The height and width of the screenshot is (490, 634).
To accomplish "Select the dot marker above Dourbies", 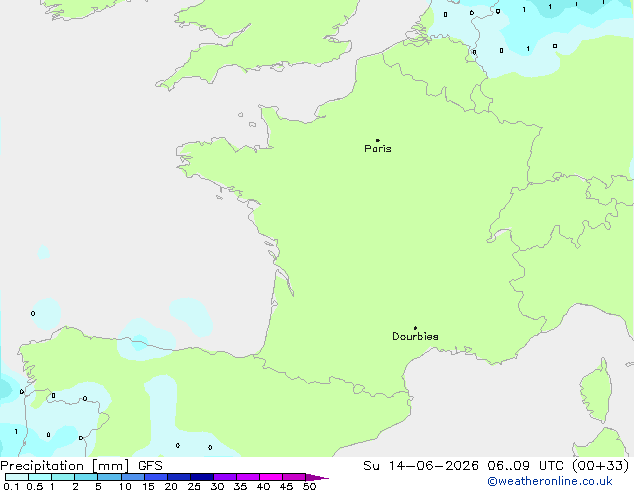I will click(x=415, y=328).
